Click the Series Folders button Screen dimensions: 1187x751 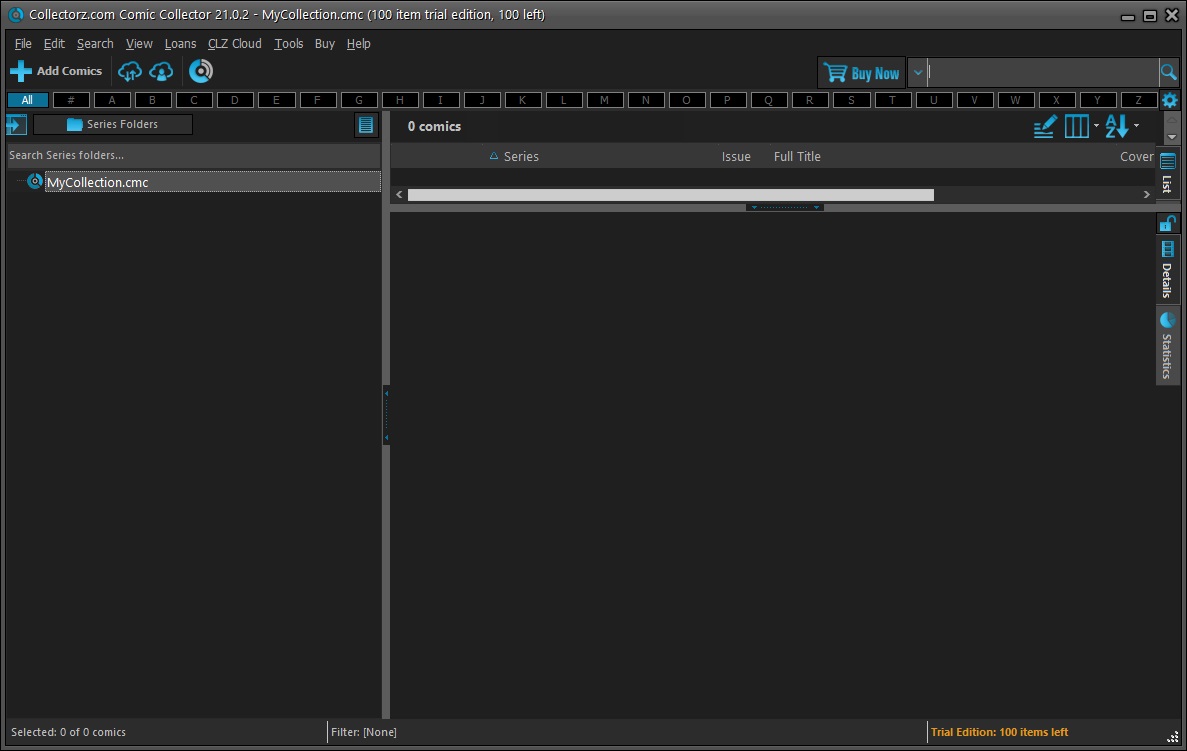[113, 124]
